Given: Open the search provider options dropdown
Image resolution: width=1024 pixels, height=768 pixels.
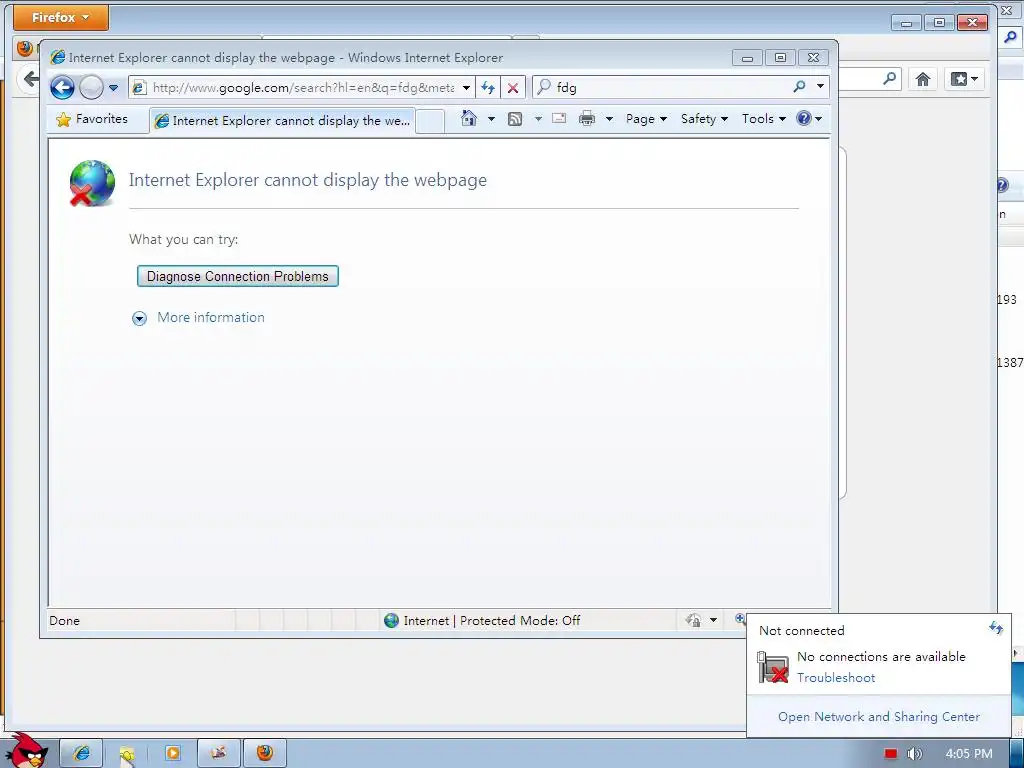Looking at the screenshot, I should [820, 86].
